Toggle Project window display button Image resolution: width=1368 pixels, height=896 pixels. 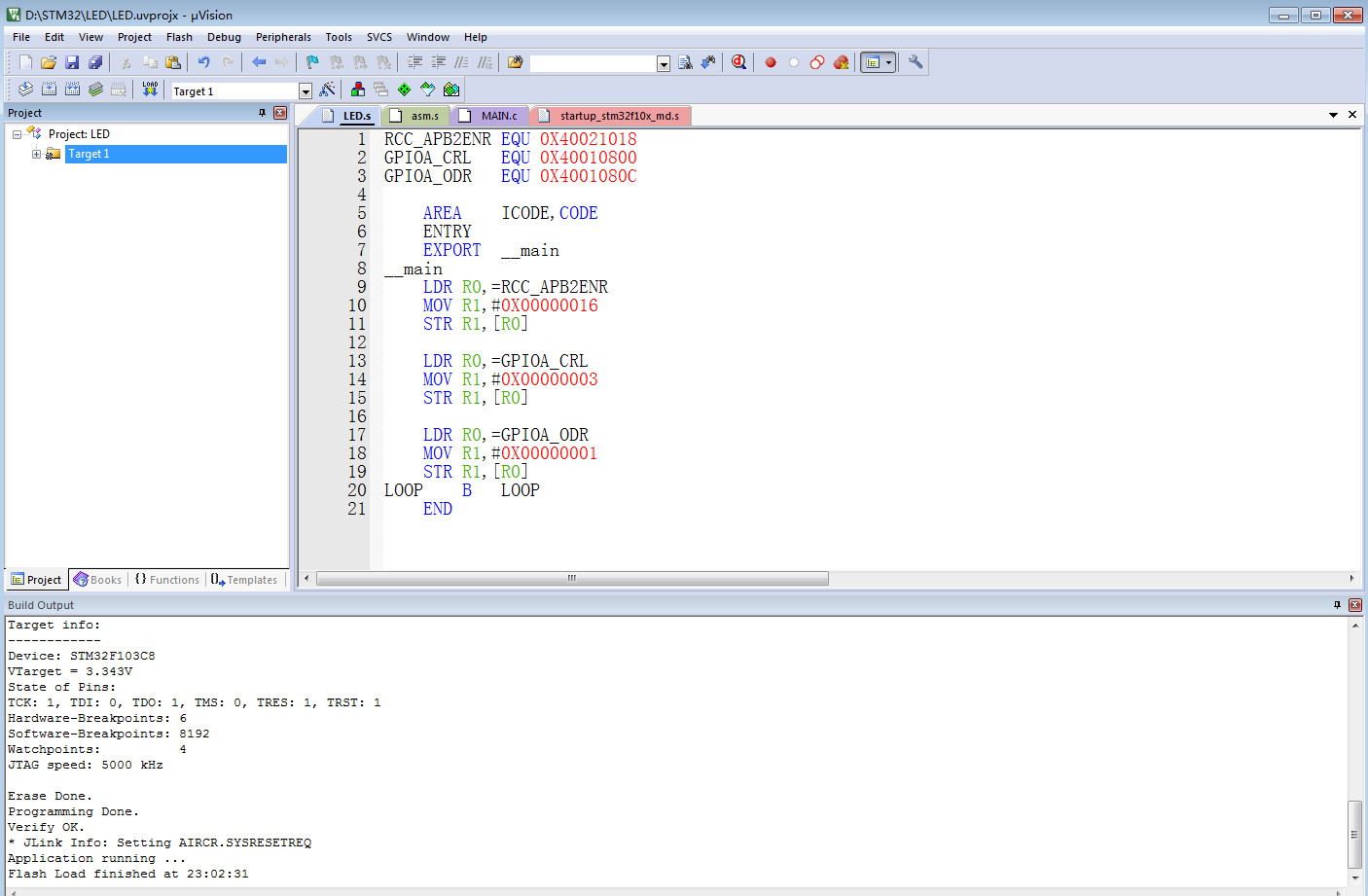click(873, 62)
